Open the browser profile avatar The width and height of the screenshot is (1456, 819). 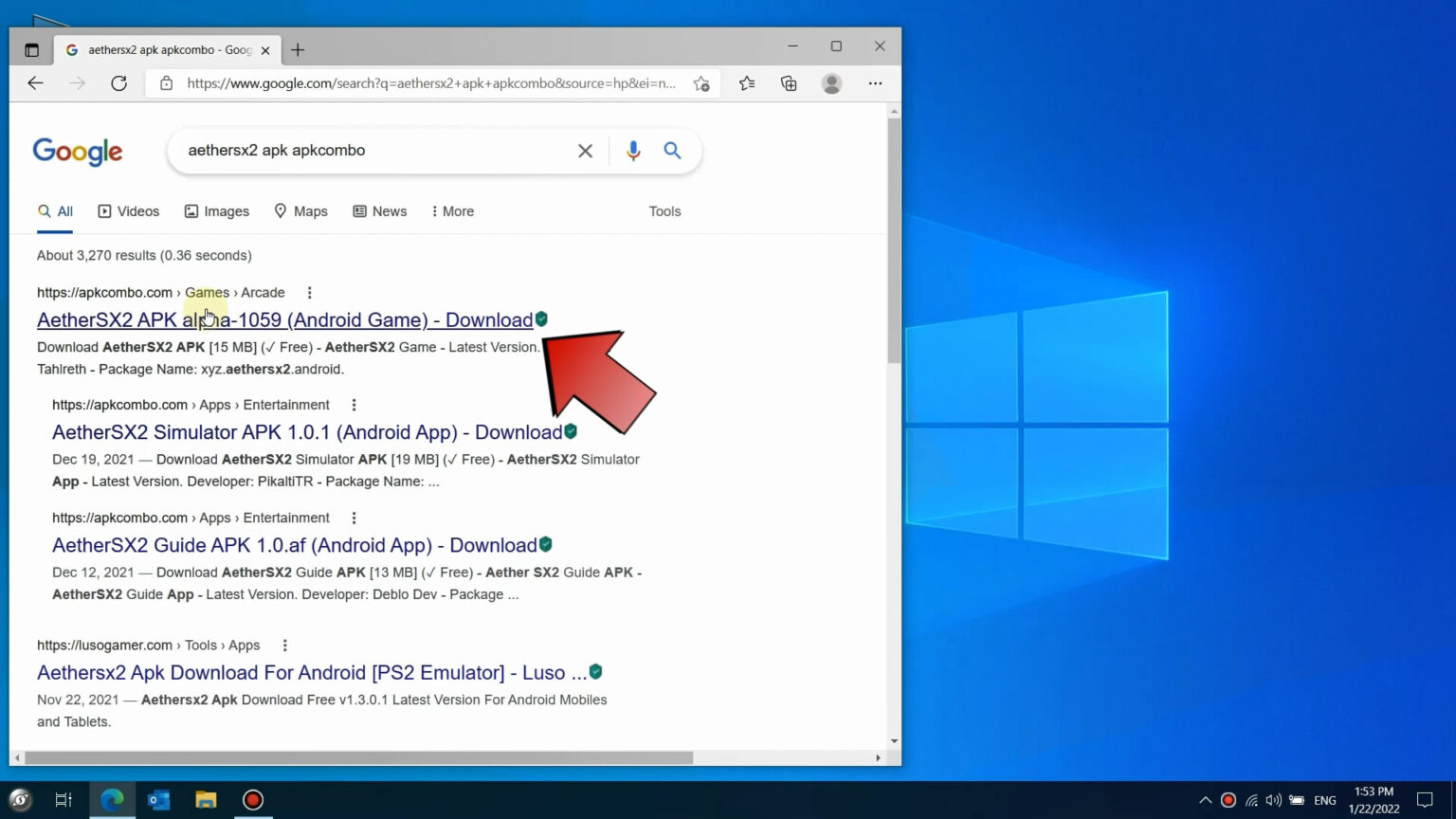[x=831, y=83]
